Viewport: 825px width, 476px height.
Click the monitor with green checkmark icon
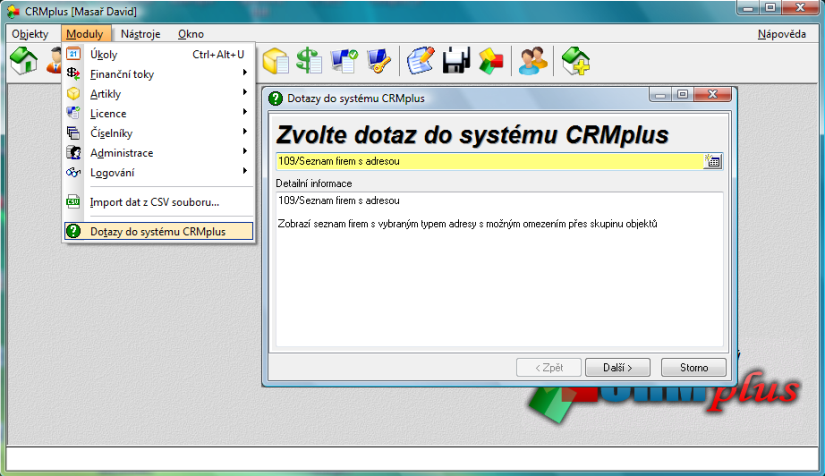coord(344,60)
